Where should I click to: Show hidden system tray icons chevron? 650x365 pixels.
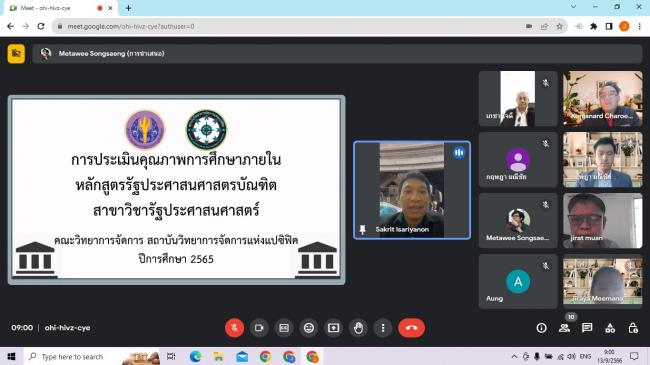click(x=514, y=356)
